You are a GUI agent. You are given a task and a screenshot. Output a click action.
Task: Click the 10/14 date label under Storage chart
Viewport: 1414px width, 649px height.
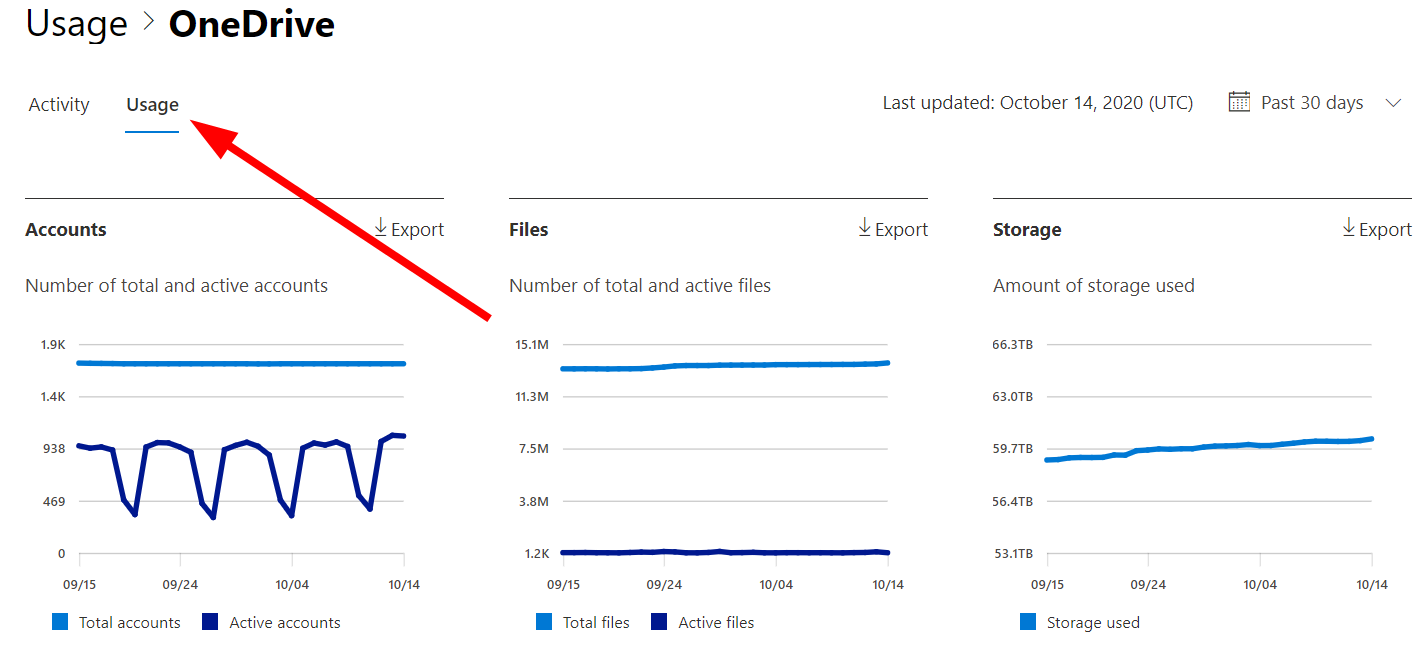(x=1371, y=585)
